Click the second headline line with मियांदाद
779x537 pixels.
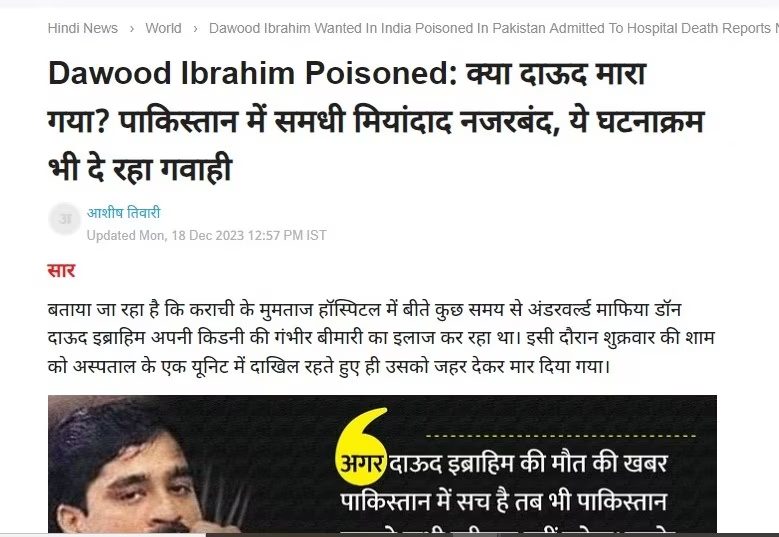[x=376, y=121]
